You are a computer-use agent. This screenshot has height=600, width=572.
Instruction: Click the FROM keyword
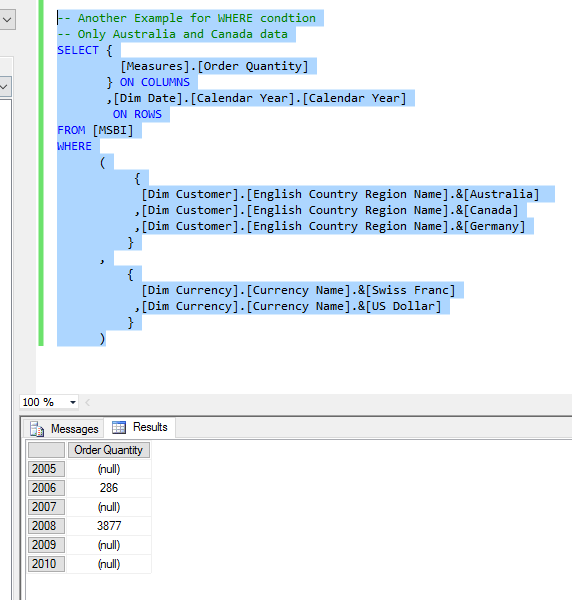coord(71,130)
